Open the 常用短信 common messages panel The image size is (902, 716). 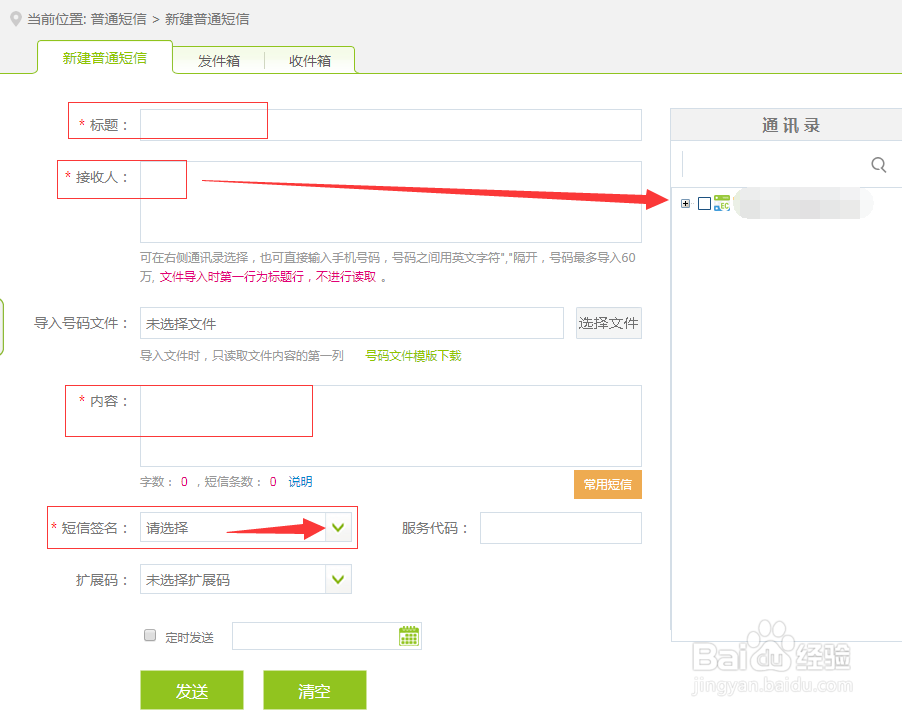607,484
